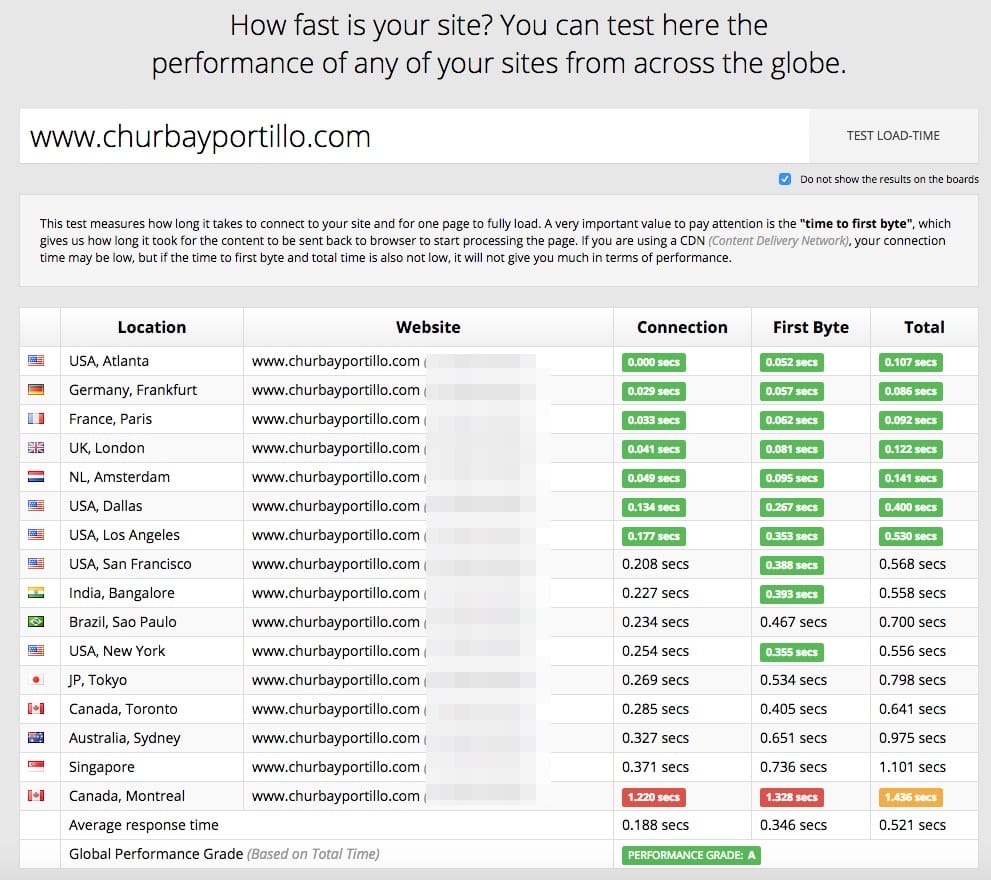This screenshot has width=991, height=880.
Task: Click the orange 1.436 secs total badge
Action: (x=911, y=797)
